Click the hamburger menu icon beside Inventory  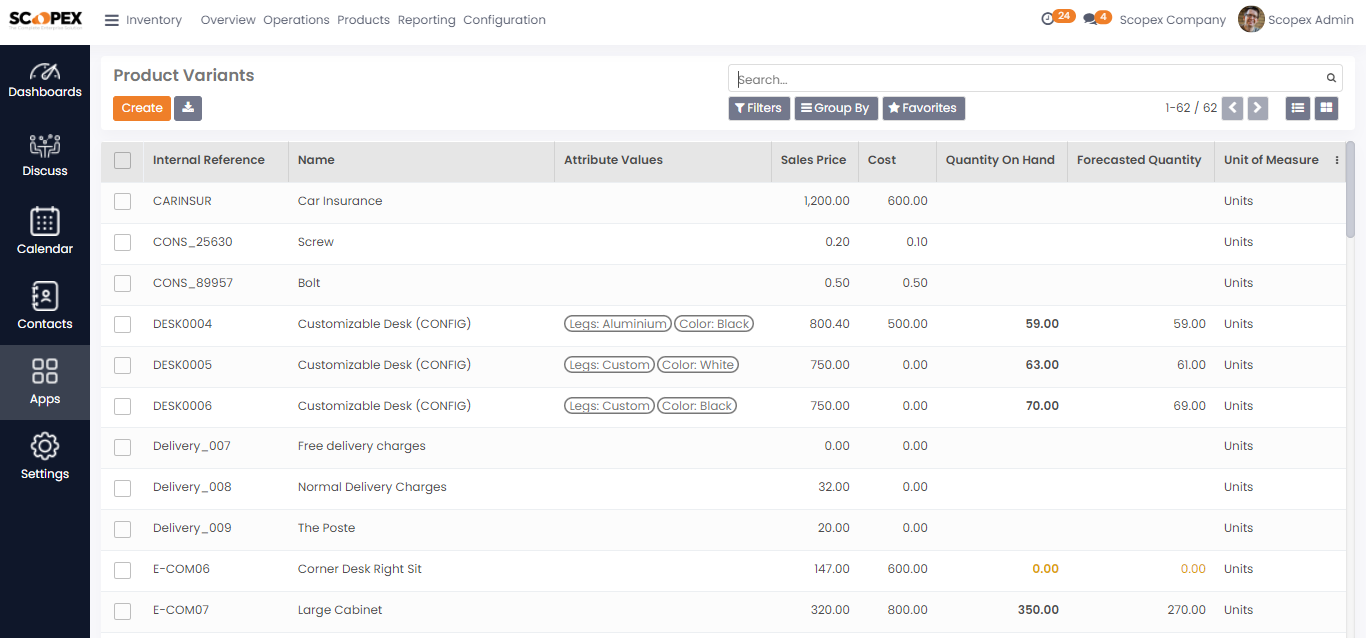[x=111, y=20]
